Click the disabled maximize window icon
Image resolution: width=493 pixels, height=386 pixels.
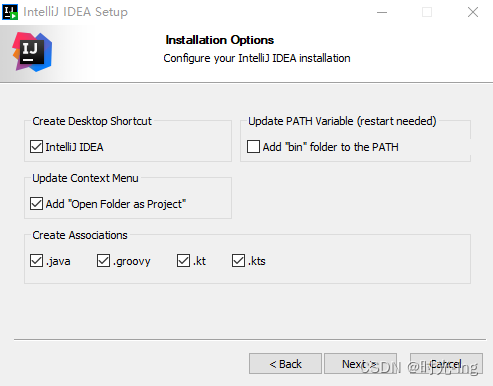point(427,12)
